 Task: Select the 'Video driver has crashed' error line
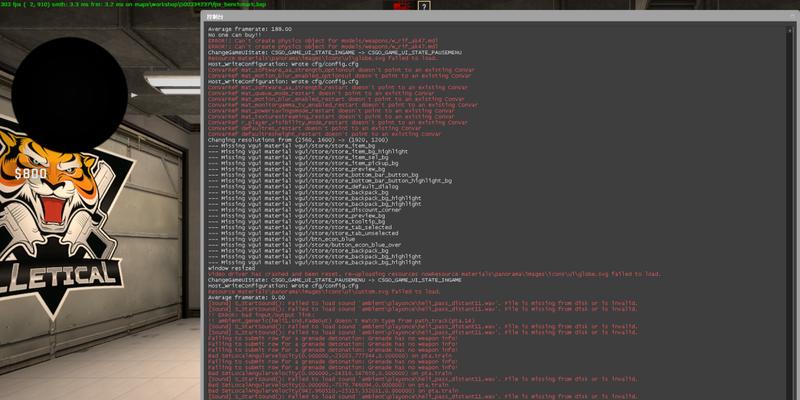point(435,274)
